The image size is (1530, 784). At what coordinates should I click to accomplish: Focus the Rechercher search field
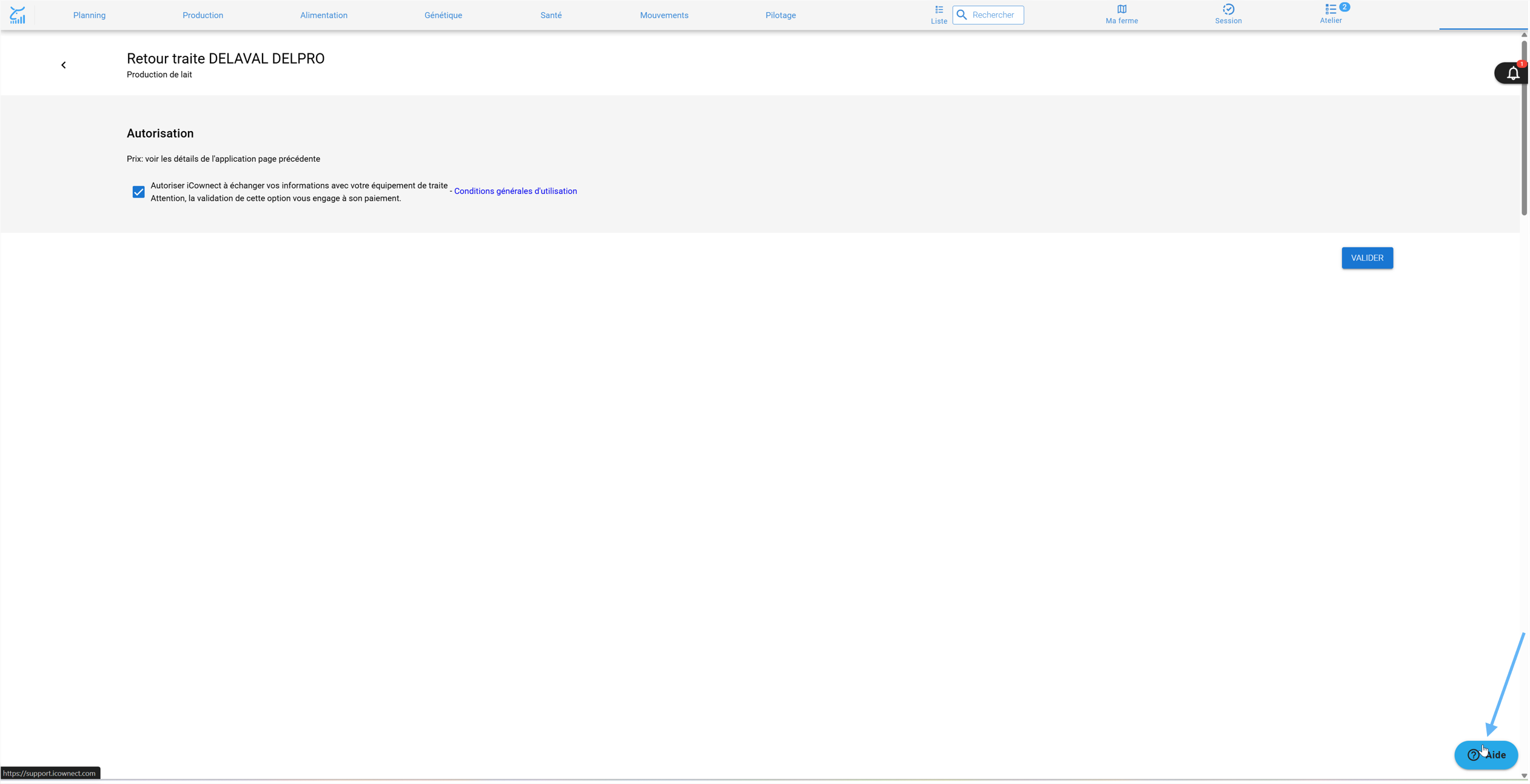(x=988, y=15)
